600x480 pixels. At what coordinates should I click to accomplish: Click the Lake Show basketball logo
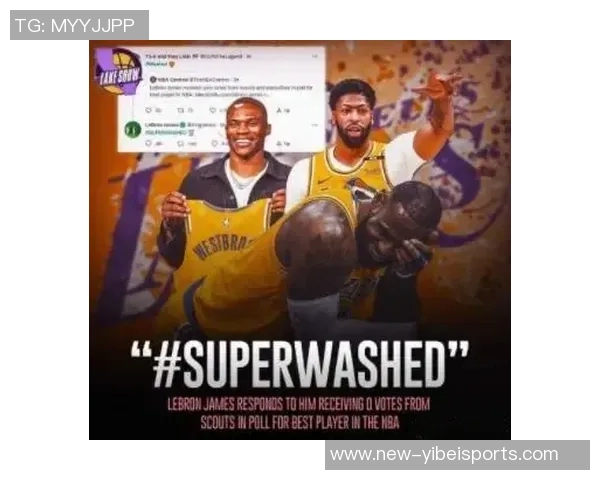(x=117, y=71)
